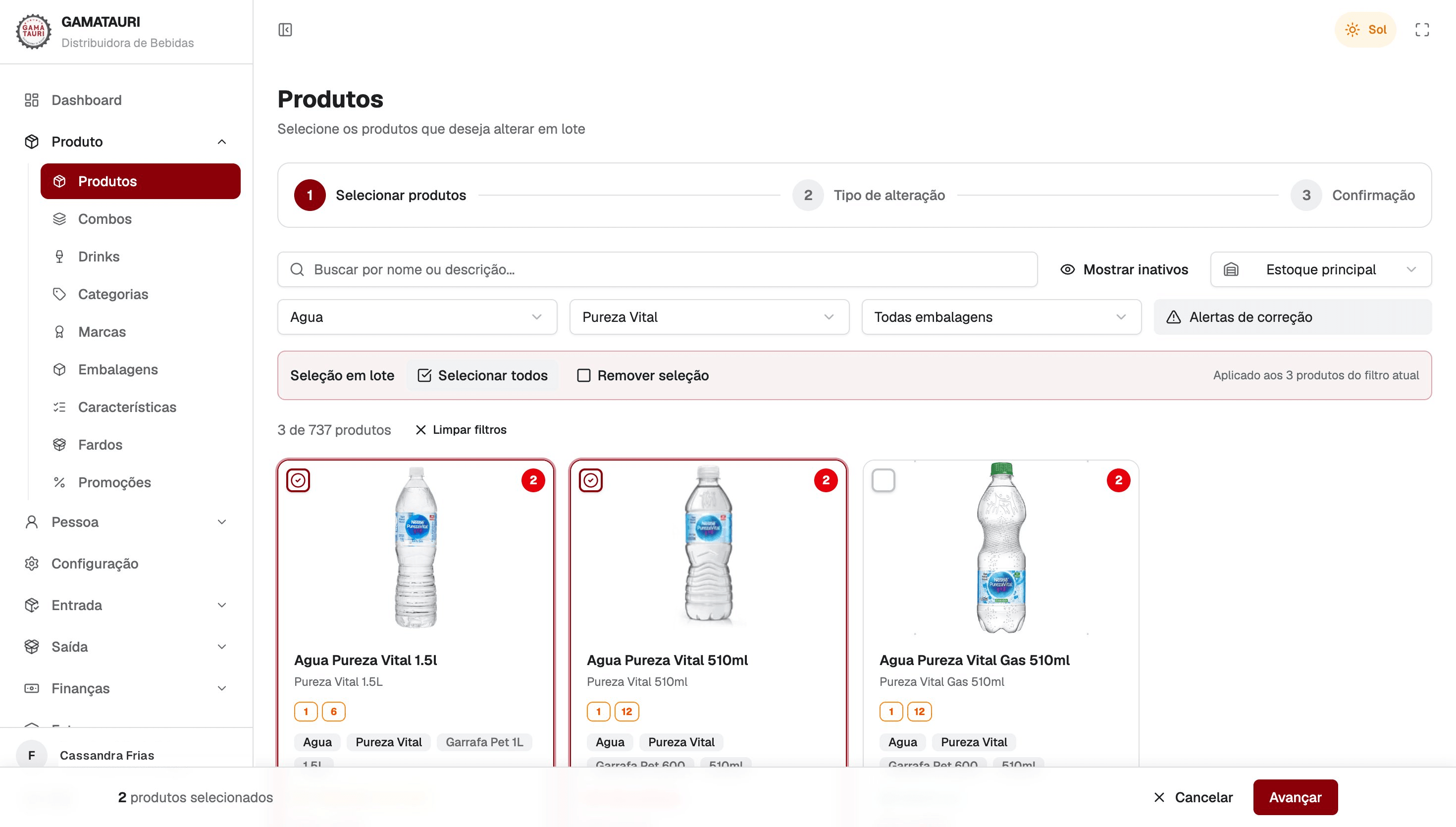Click the Gamatauri logo icon
Viewport: 1456px width, 827px height.
point(34,32)
